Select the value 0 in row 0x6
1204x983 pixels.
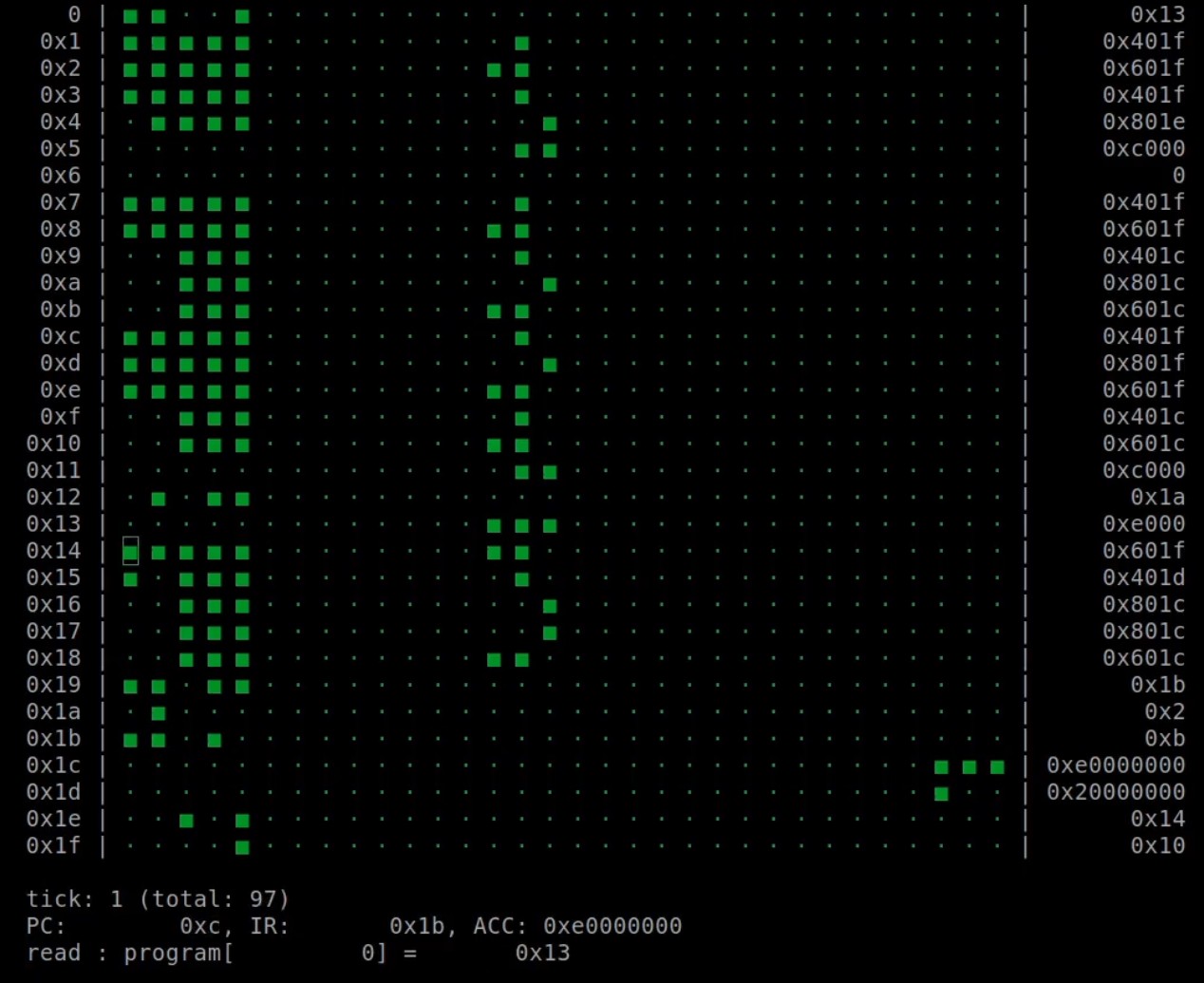tap(1178, 176)
